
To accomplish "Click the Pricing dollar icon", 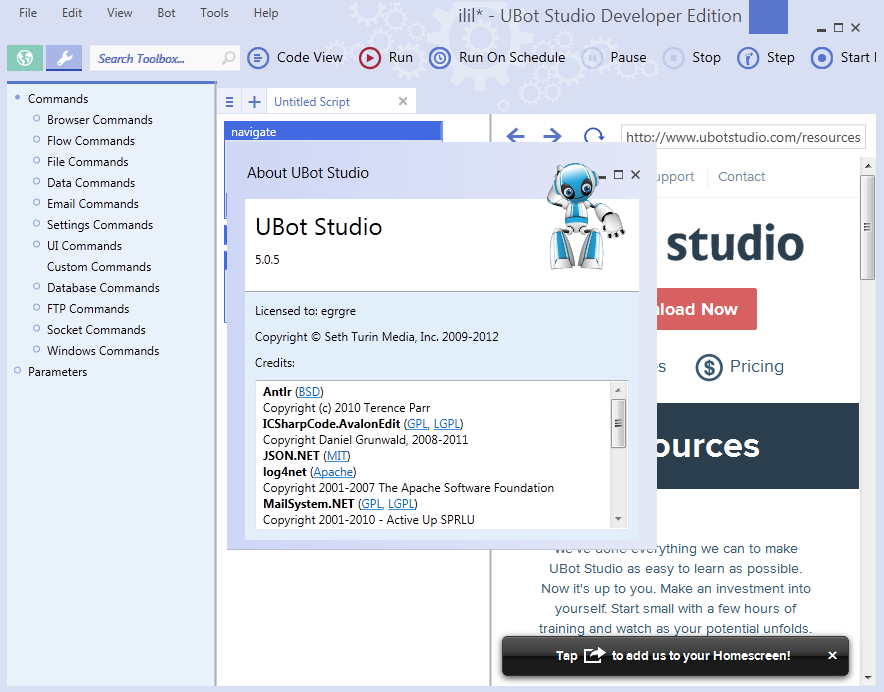I will pyautogui.click(x=709, y=367).
